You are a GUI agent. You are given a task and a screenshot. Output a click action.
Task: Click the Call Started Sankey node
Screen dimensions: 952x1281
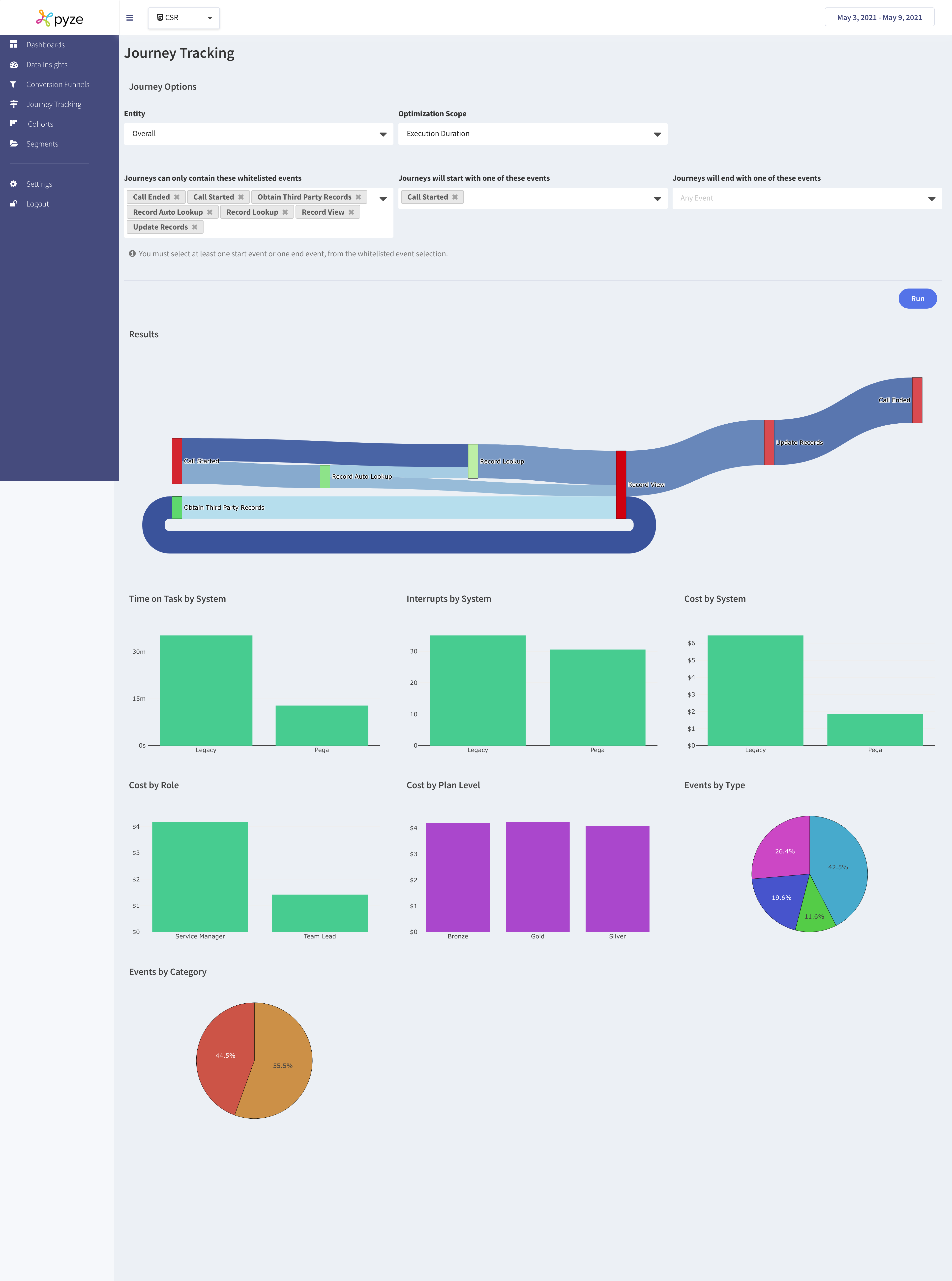pos(177,461)
